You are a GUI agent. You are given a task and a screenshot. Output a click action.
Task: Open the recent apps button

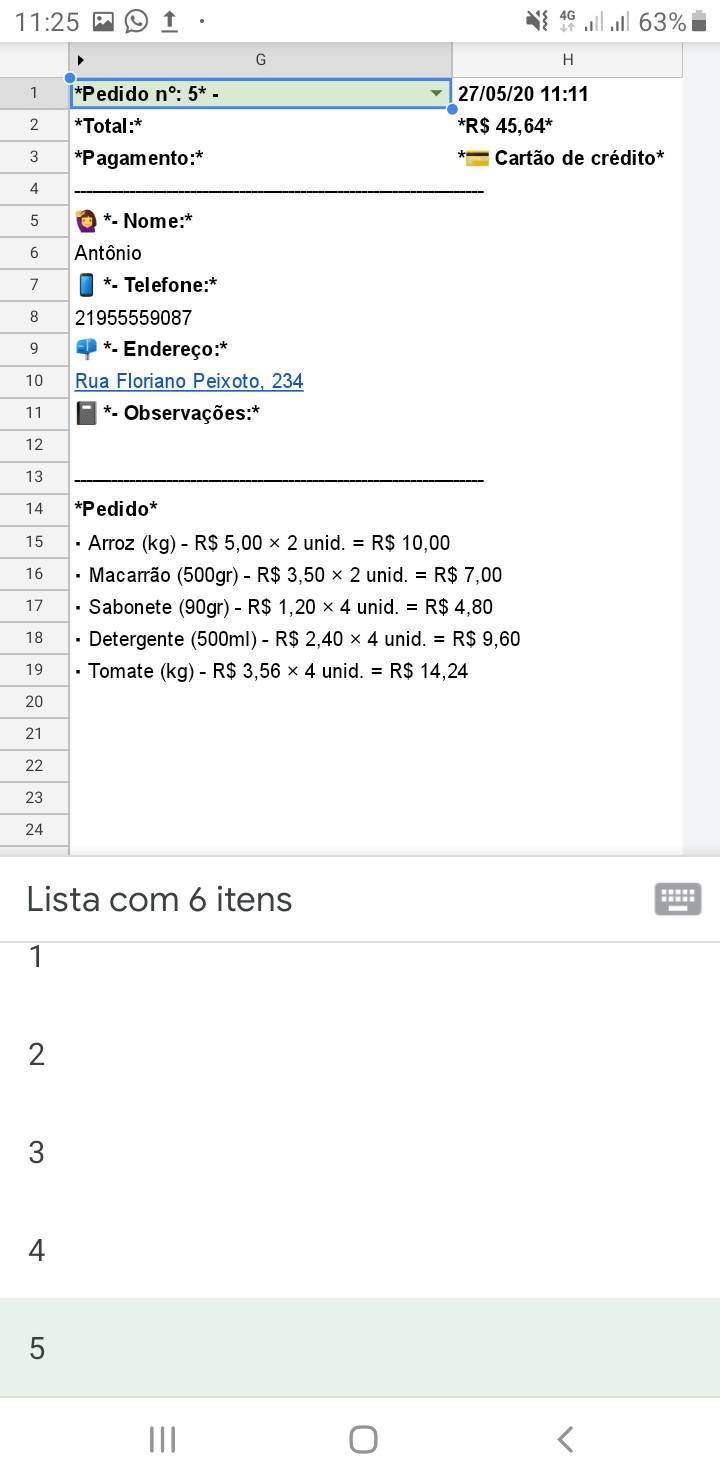click(162, 1439)
